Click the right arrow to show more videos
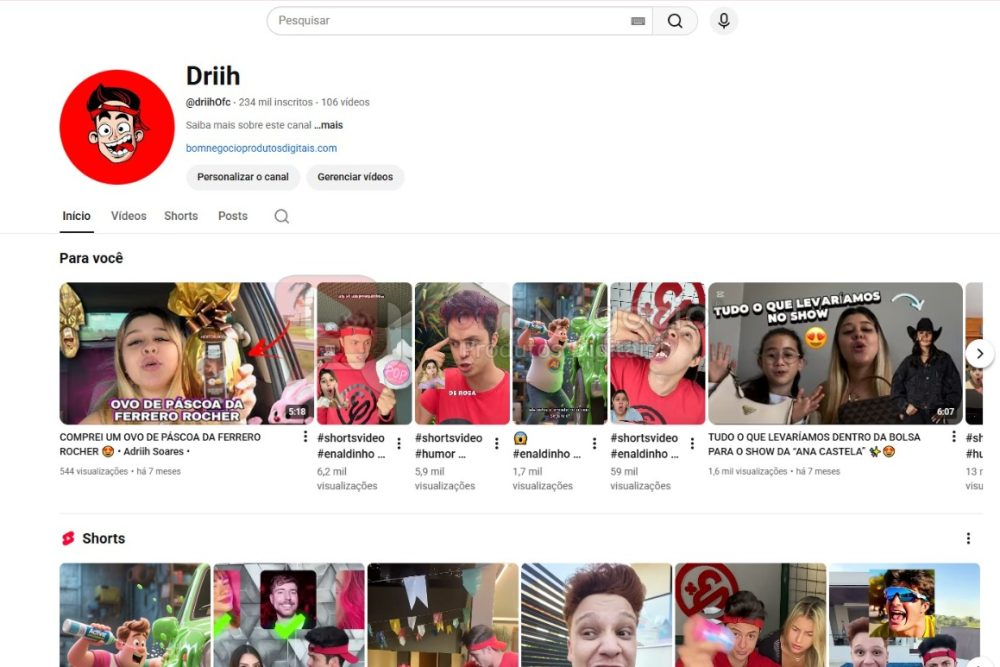 (x=980, y=353)
